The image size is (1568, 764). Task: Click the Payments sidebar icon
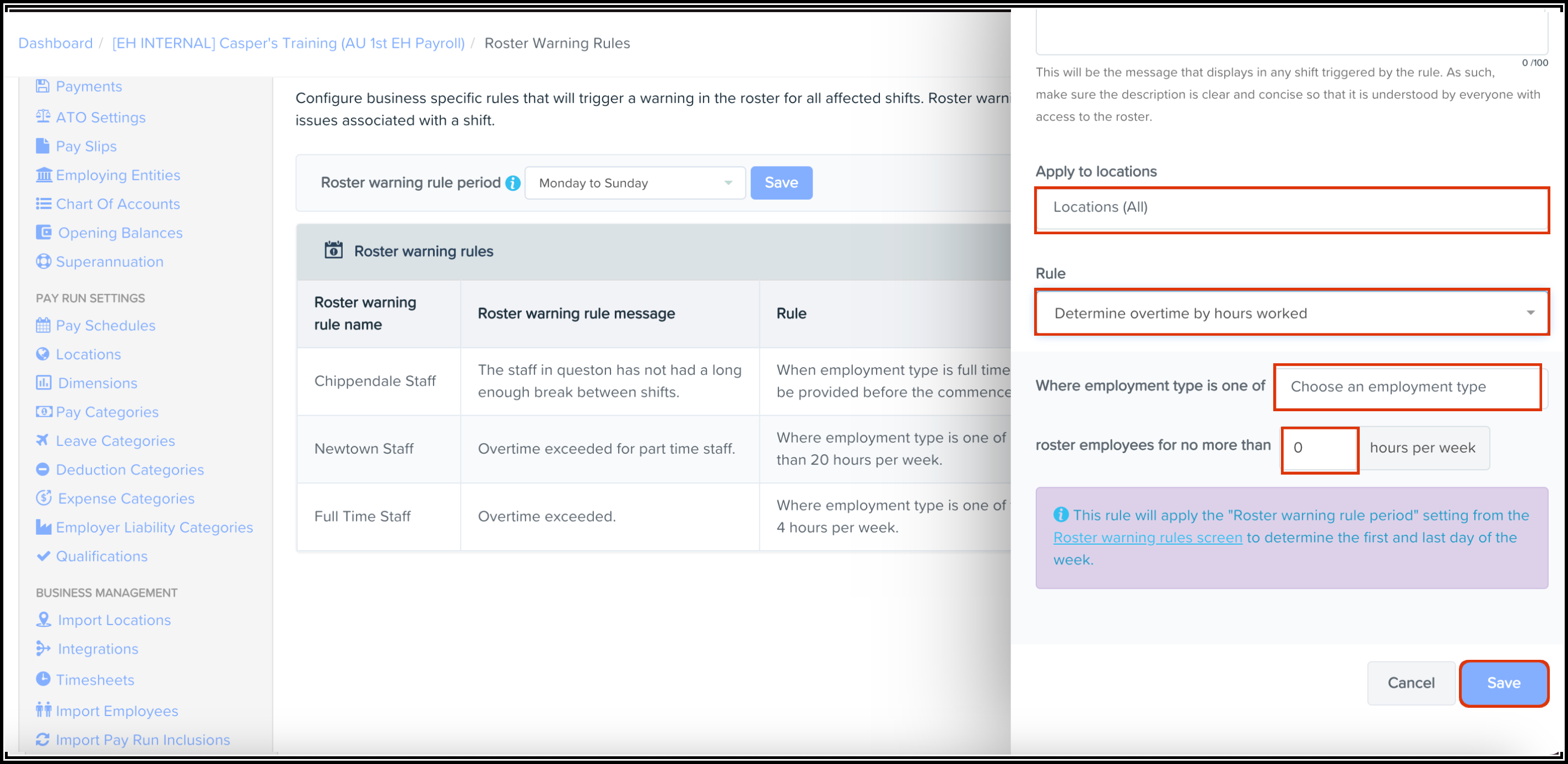[42, 86]
